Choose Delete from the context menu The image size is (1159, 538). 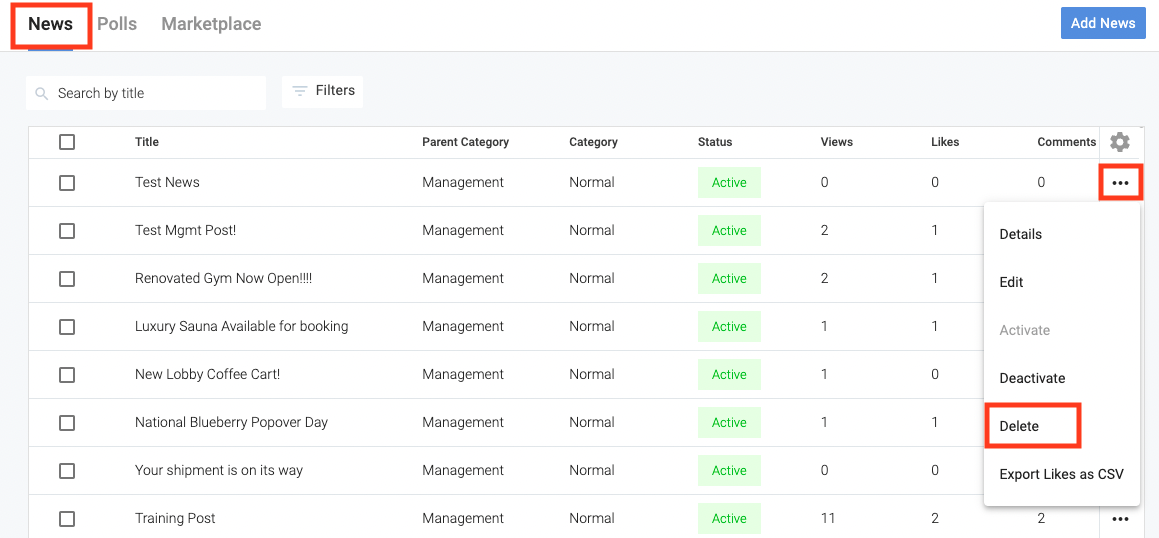tap(1019, 426)
